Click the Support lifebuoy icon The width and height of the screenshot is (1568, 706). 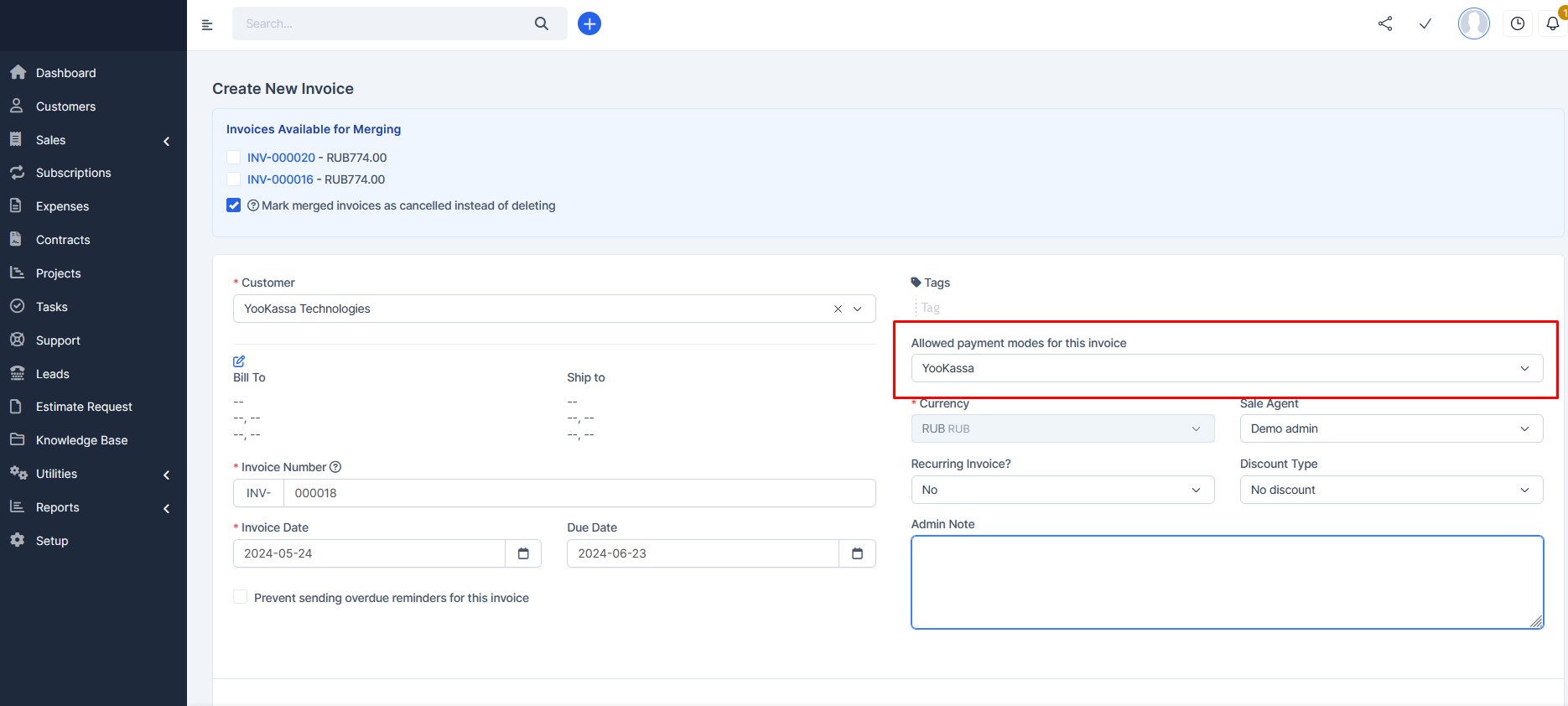click(x=17, y=340)
